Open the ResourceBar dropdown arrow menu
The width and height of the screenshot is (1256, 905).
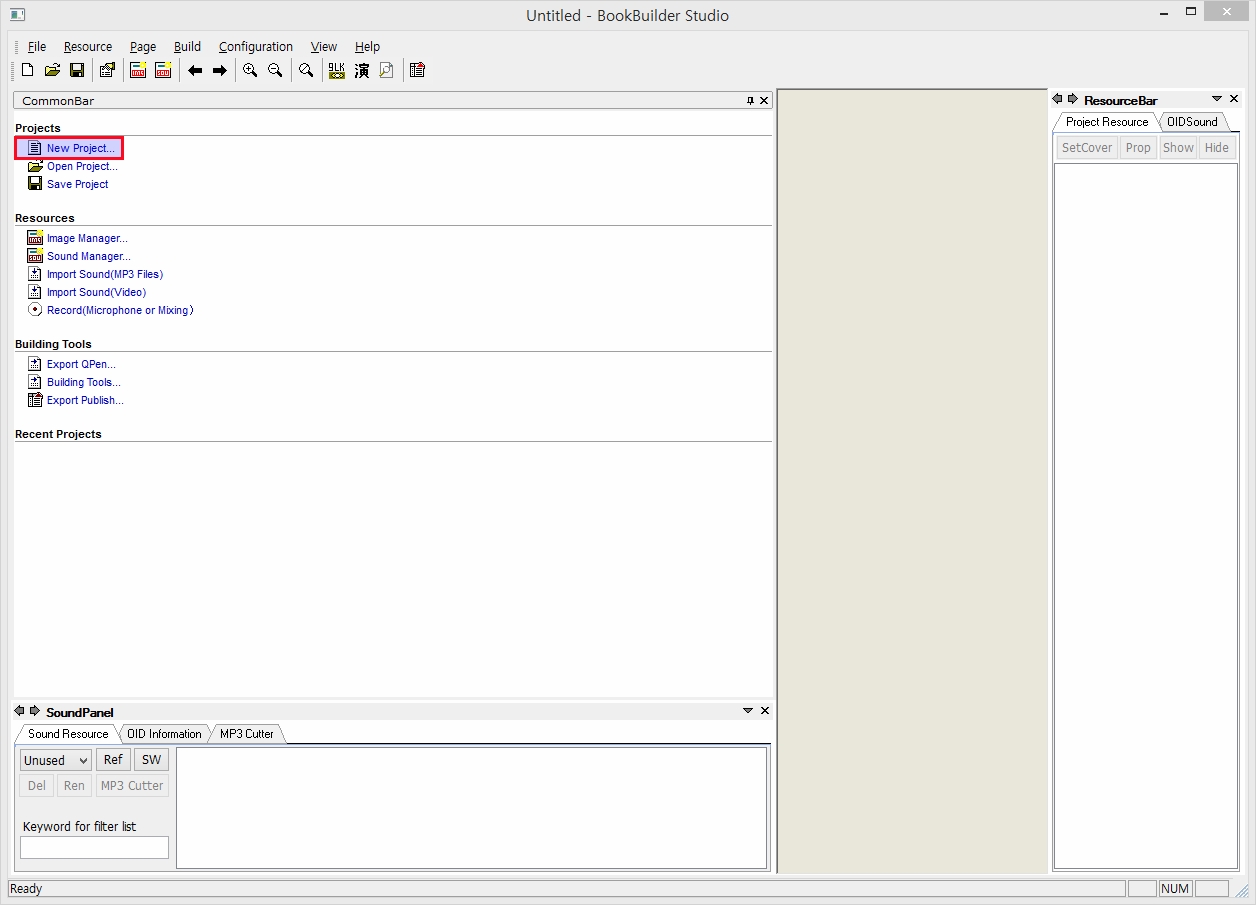[1217, 99]
